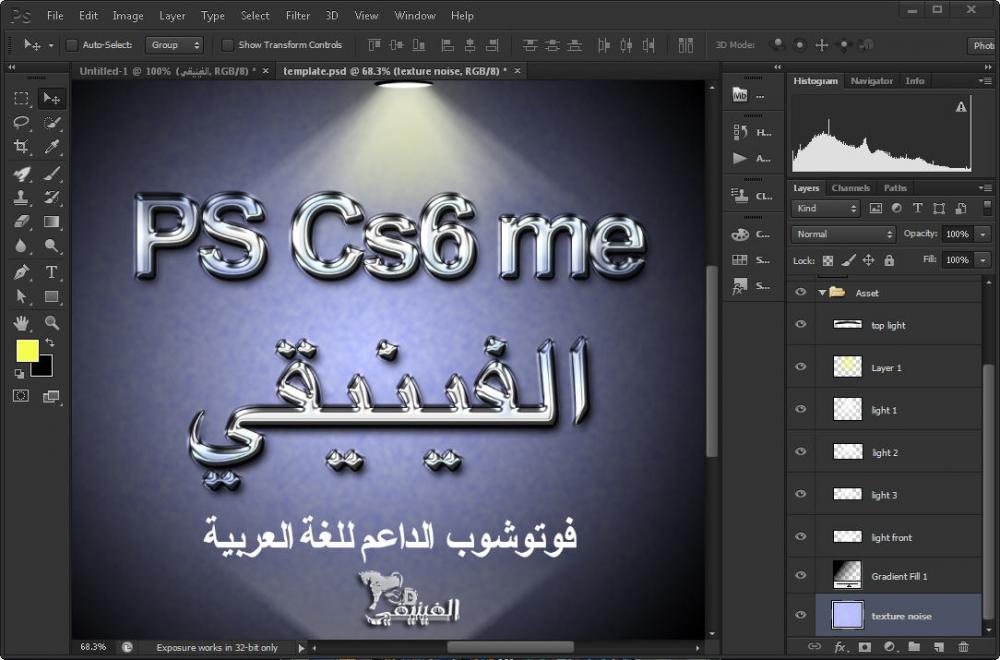Image resolution: width=1000 pixels, height=660 pixels.
Task: Create a new layer from Layers panel
Action: tap(939, 647)
